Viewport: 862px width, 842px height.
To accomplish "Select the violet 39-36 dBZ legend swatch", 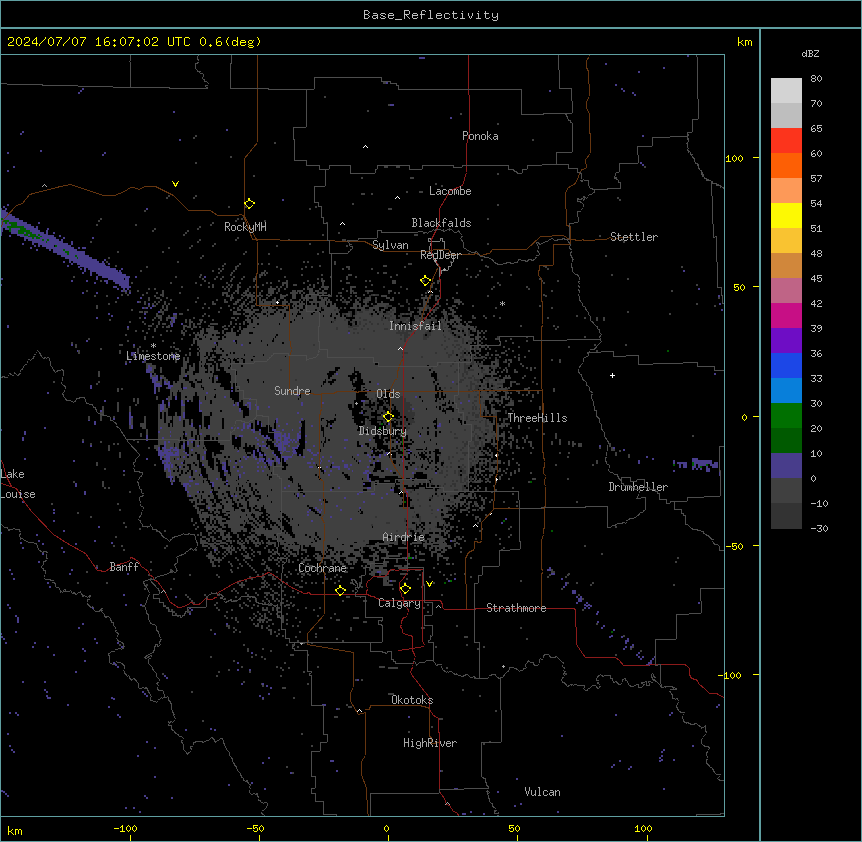I will point(786,341).
